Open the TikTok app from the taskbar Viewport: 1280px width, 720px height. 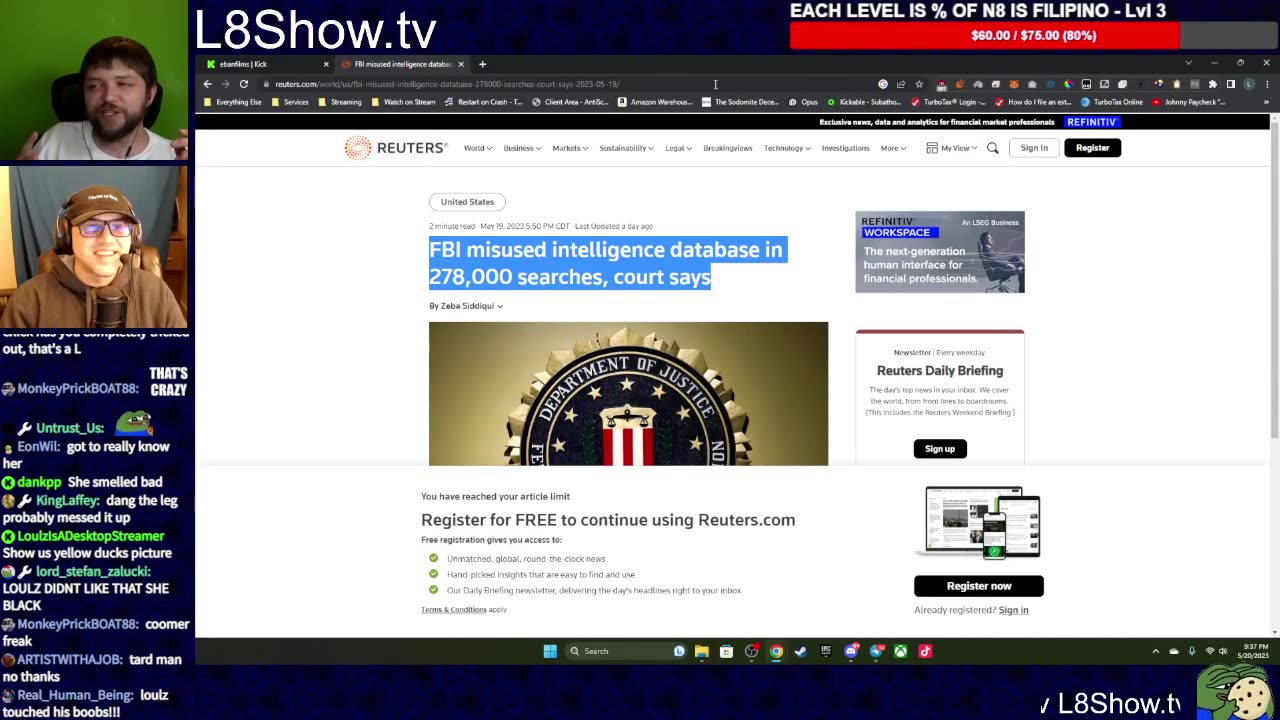point(925,651)
